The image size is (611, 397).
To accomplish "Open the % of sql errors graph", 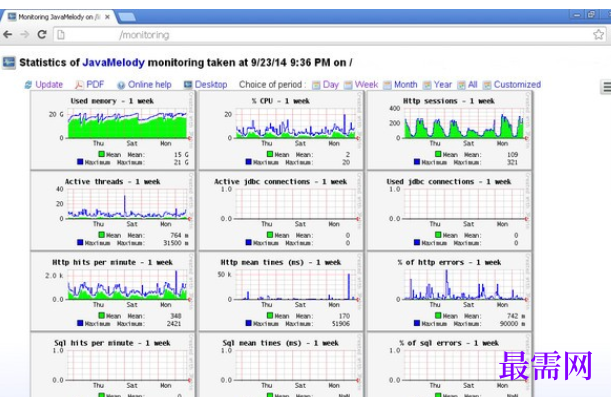I will pyautogui.click(x=449, y=365).
